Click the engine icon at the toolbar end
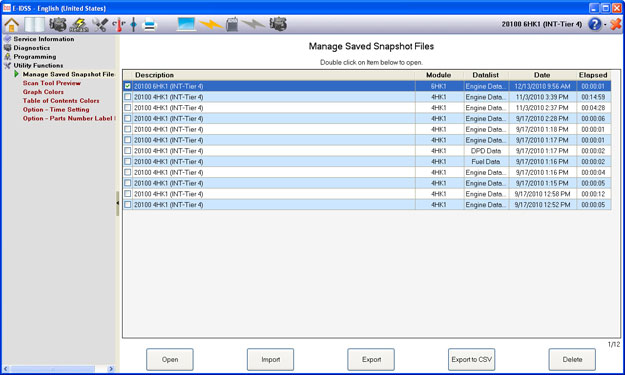The height and width of the screenshot is (375, 625). (278, 24)
